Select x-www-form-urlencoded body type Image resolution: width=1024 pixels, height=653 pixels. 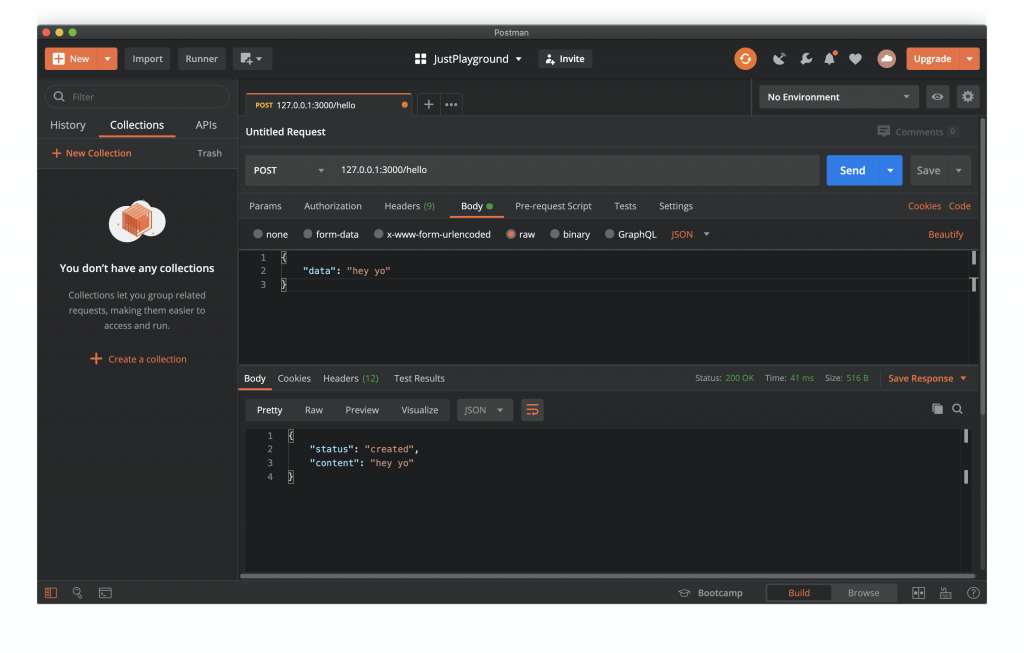378,234
